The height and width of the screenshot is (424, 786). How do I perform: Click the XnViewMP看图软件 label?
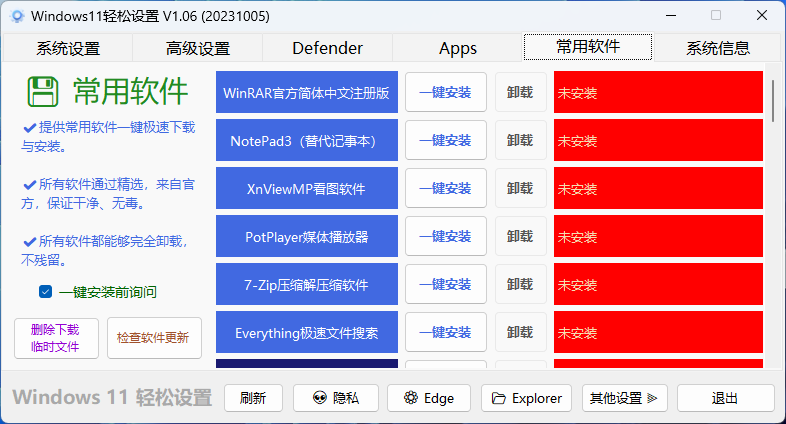(x=307, y=188)
